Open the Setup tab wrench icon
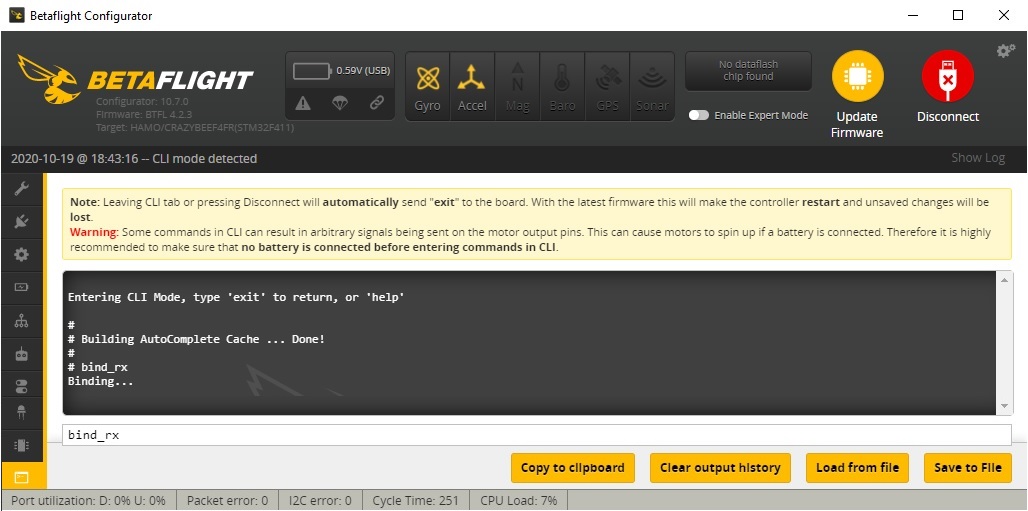This screenshot has width=1028, height=511. (22, 189)
